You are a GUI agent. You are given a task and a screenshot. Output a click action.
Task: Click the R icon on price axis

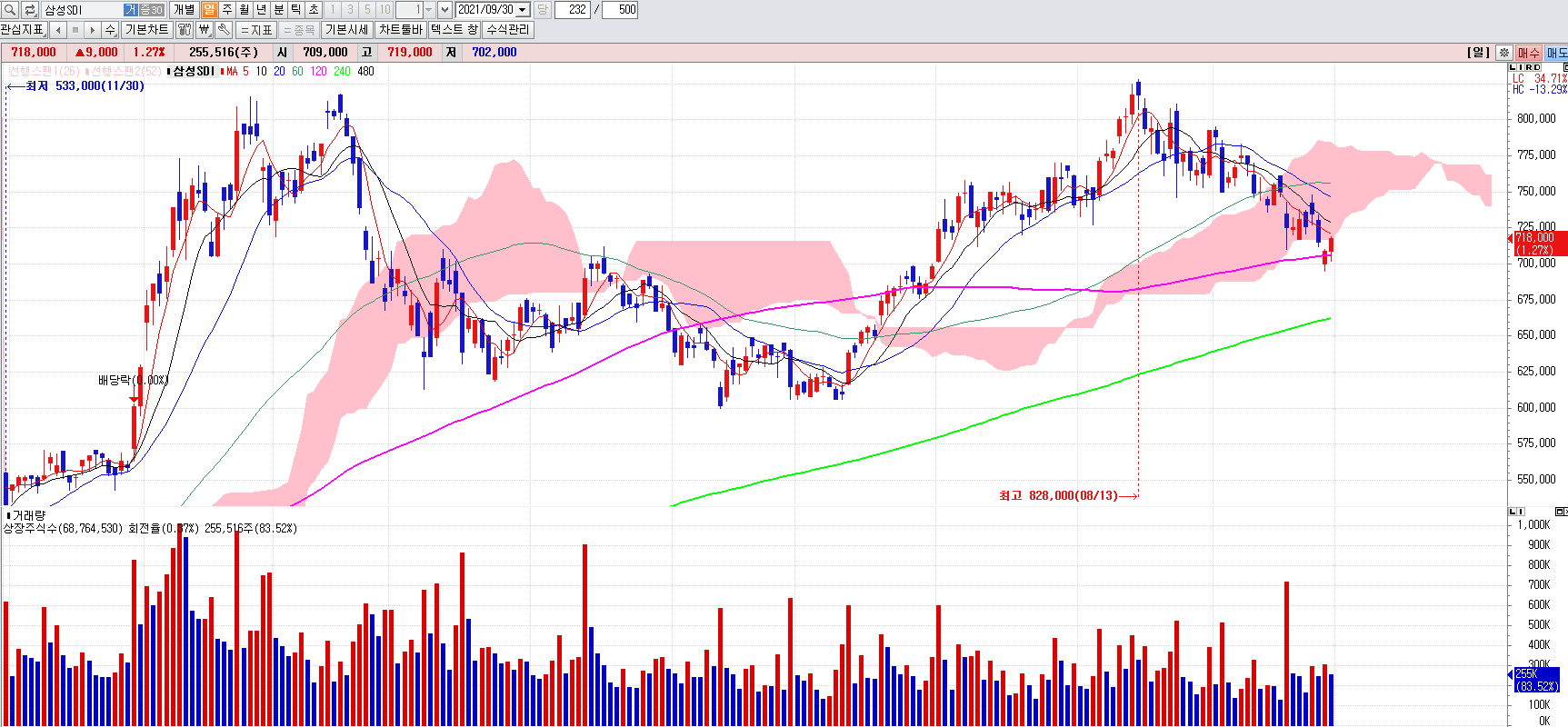pyautogui.click(x=1528, y=67)
